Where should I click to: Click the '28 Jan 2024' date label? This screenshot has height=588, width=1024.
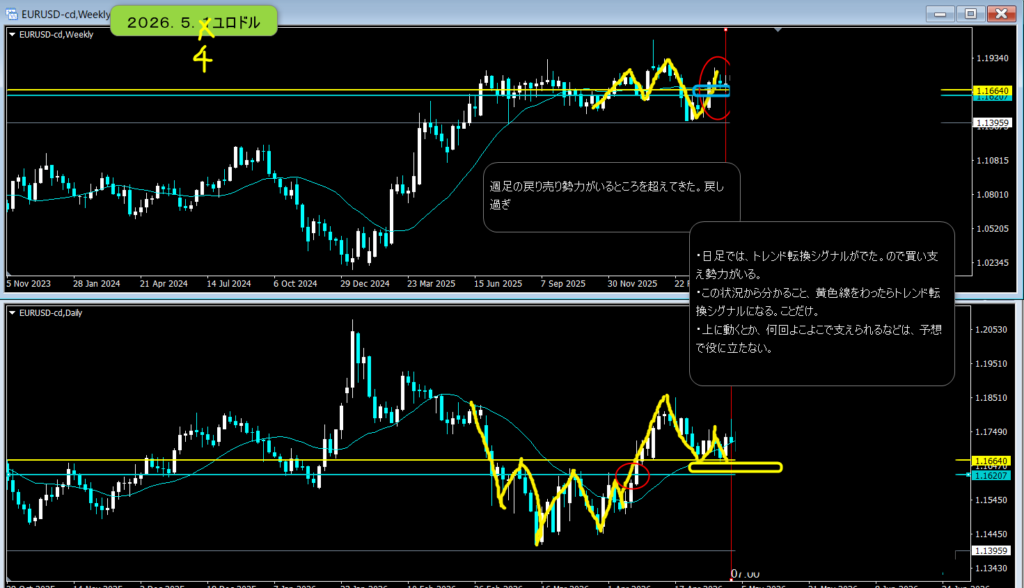(97, 284)
